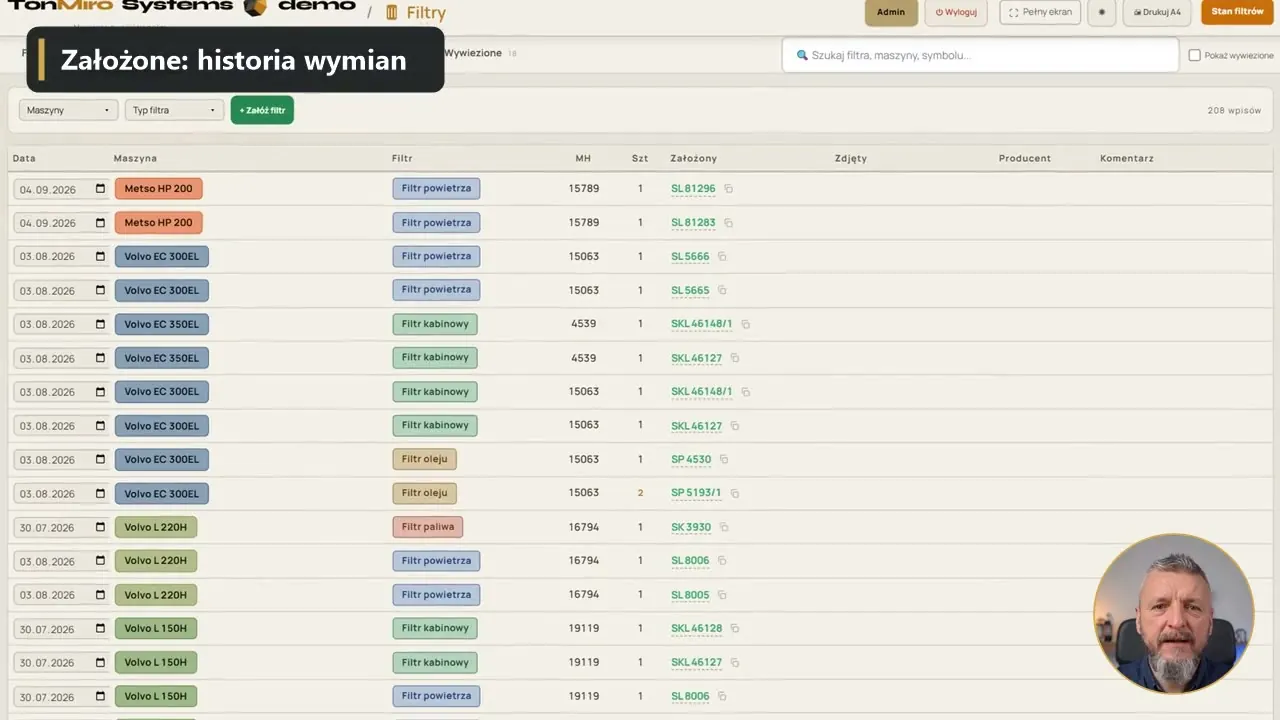The image size is (1280, 720).
Task: Copy the SKL 46128 filter symbol
Action: [735, 629]
